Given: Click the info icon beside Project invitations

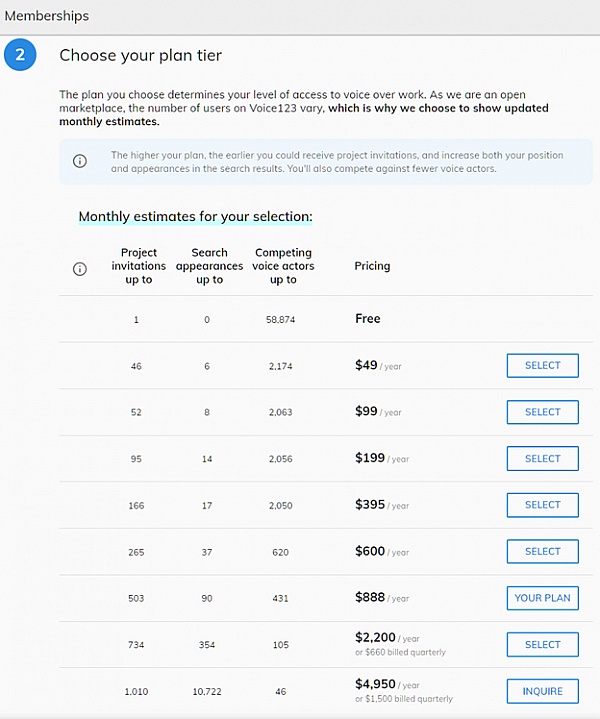Looking at the screenshot, I should pos(80,268).
